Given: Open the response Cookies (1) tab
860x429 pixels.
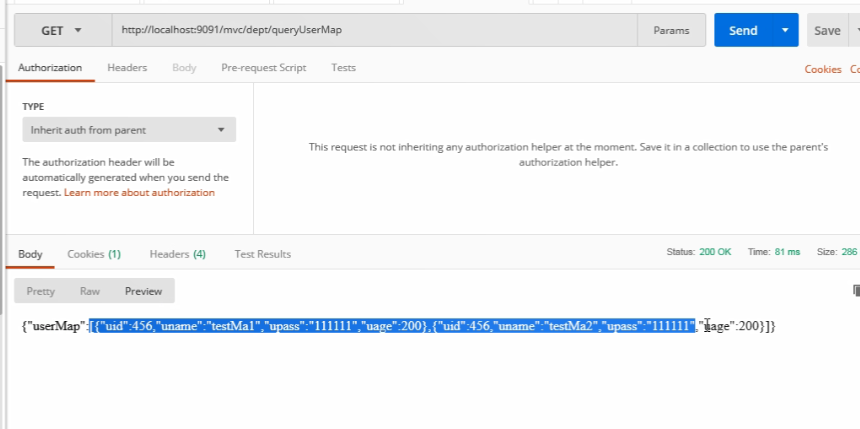Looking at the screenshot, I should pos(94,254).
